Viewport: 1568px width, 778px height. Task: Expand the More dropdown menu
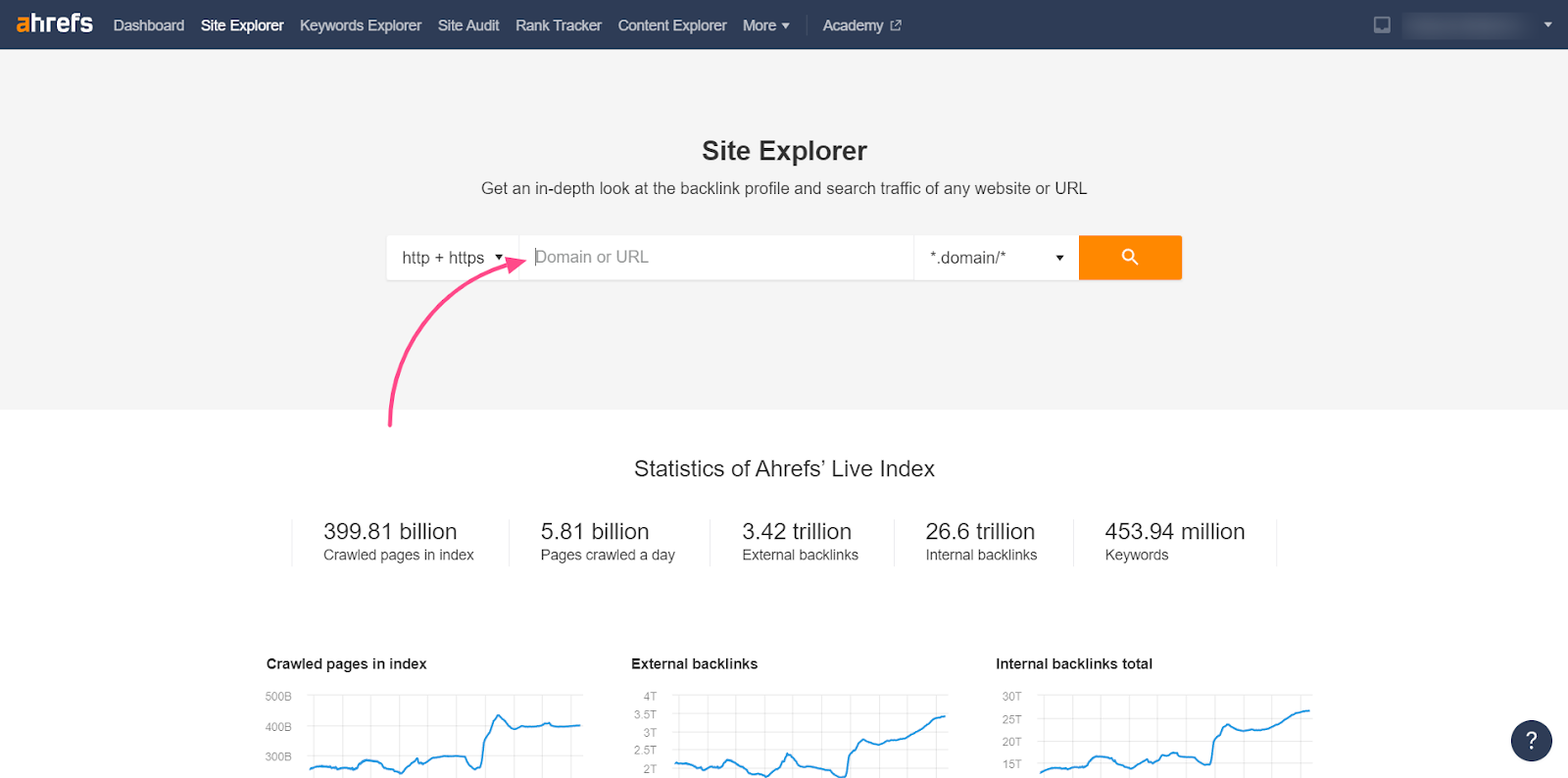click(766, 25)
